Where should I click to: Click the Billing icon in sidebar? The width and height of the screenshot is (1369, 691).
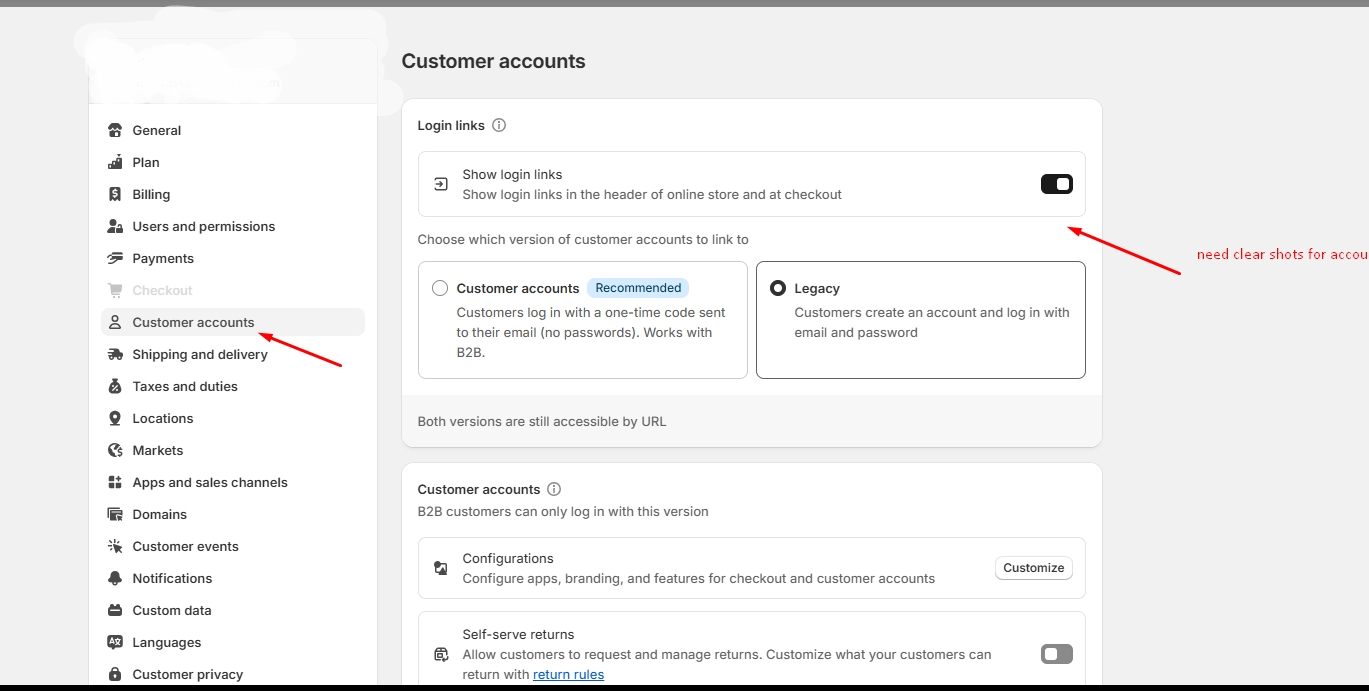click(115, 194)
